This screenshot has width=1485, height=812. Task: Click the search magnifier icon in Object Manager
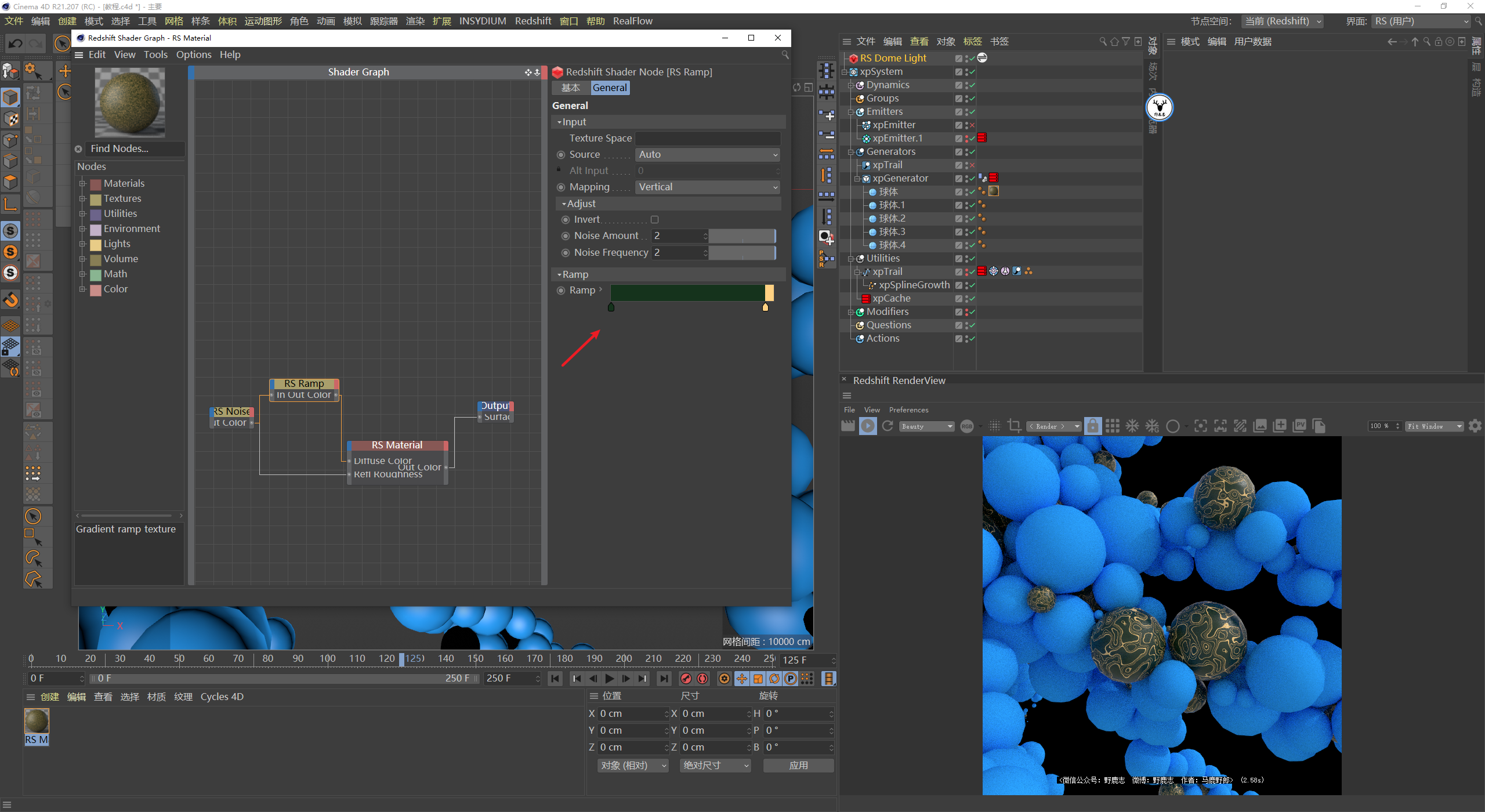1102,42
